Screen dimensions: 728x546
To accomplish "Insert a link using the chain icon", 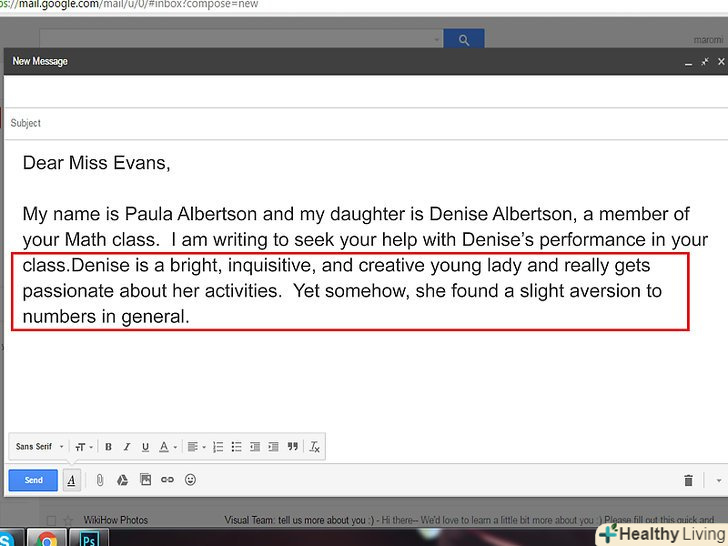I will (167, 480).
